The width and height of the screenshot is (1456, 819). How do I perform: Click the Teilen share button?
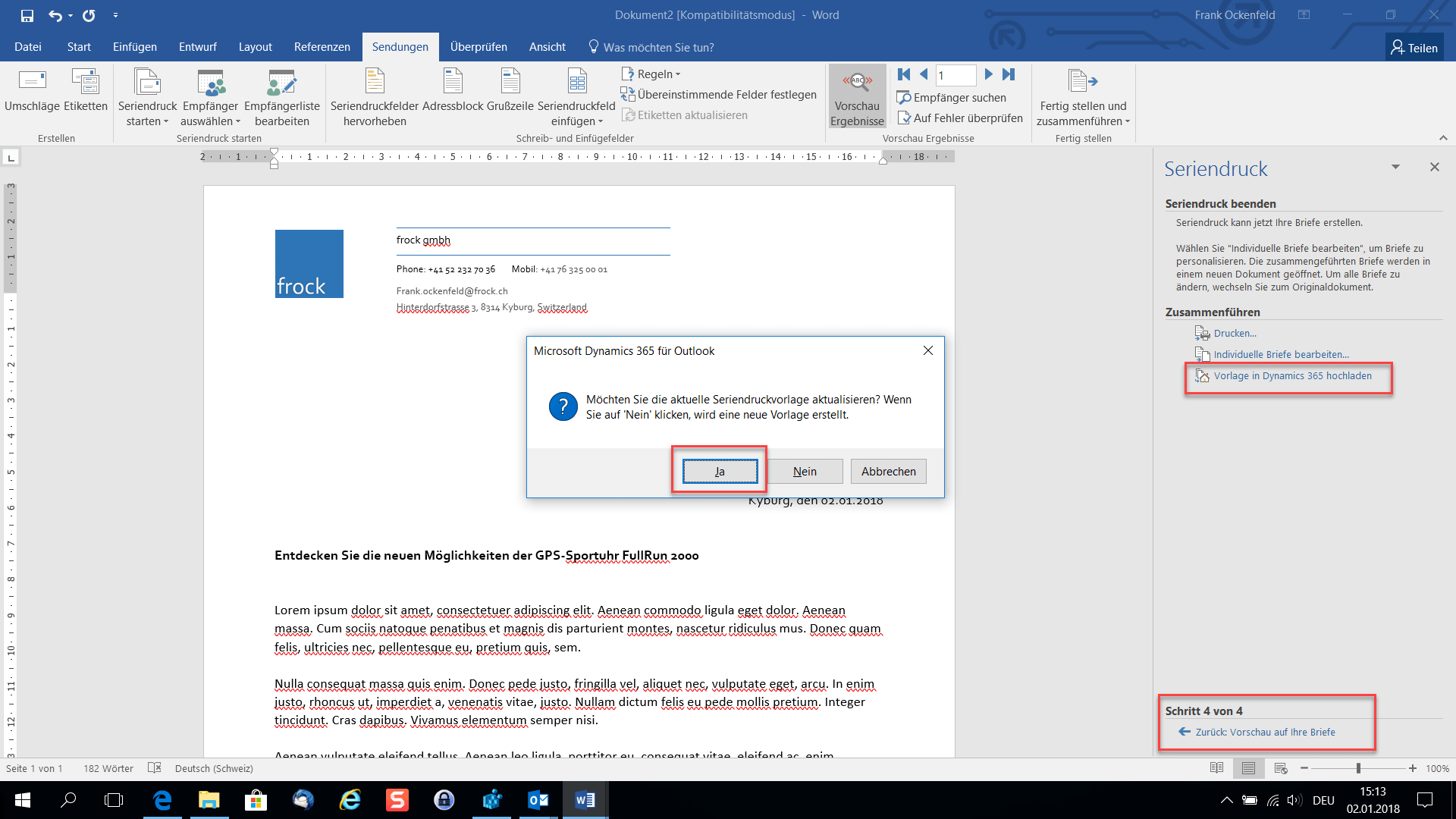point(1414,48)
